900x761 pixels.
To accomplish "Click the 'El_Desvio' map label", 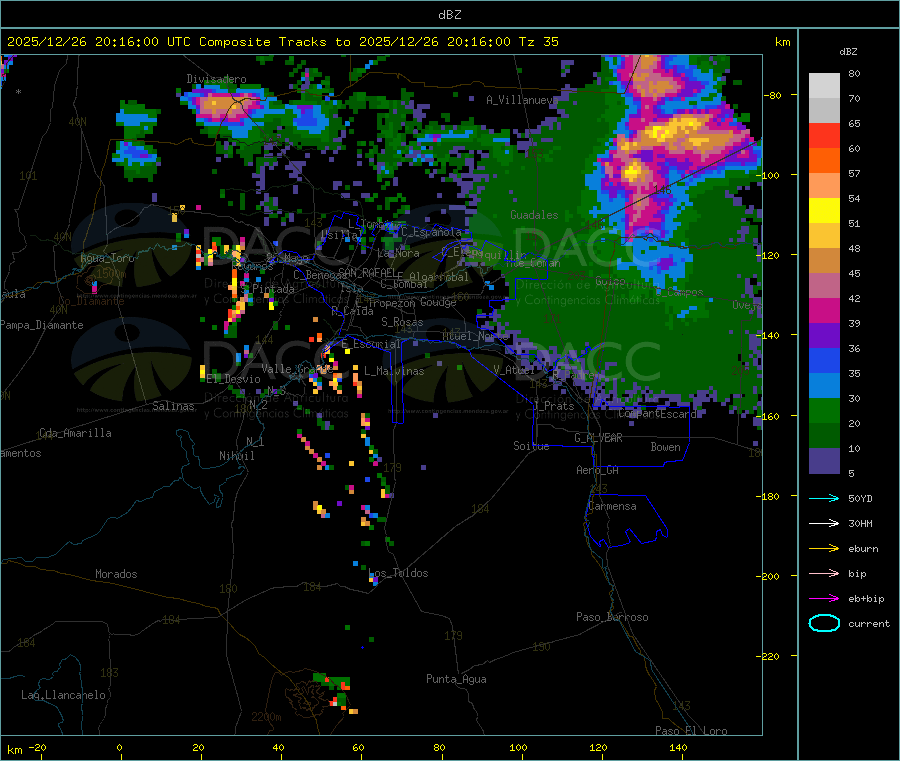I will (x=233, y=379).
